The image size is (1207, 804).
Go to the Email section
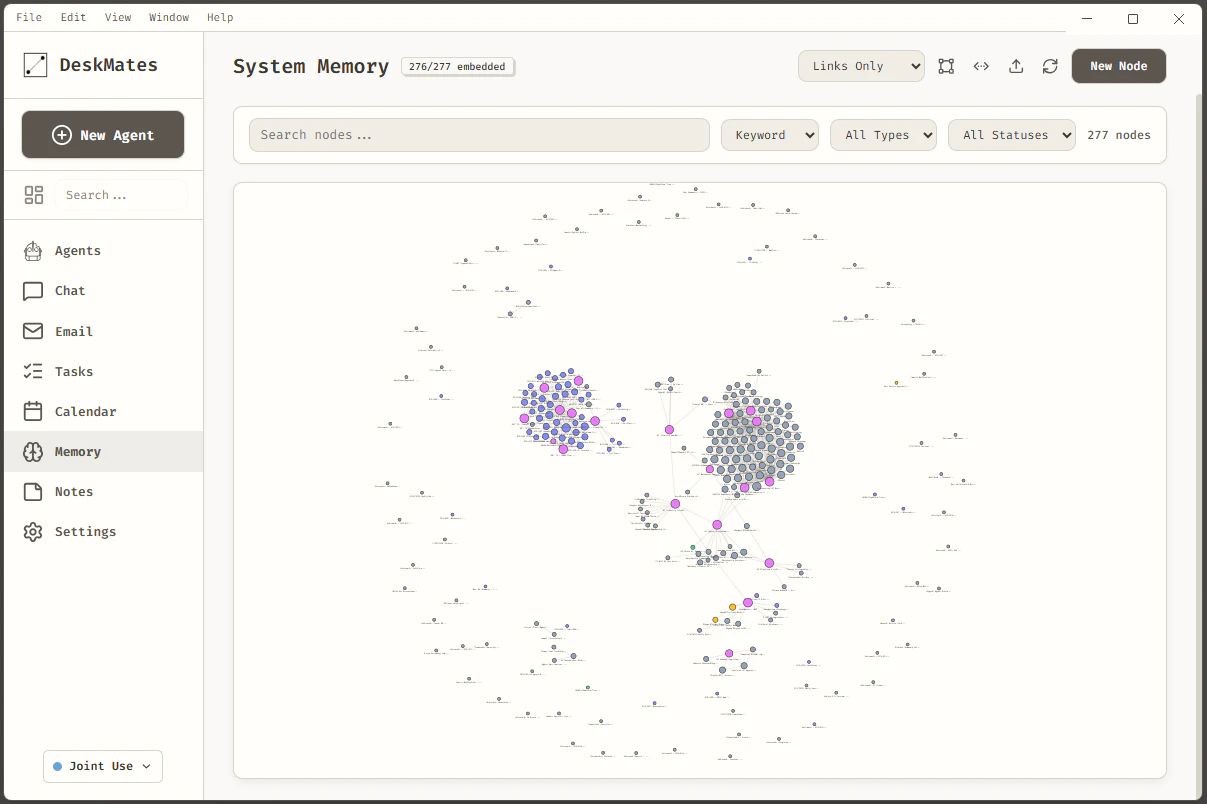[x=103, y=331]
